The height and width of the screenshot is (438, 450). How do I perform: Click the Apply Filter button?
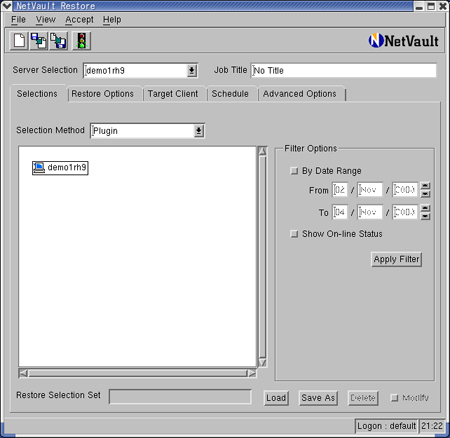[x=396, y=259]
